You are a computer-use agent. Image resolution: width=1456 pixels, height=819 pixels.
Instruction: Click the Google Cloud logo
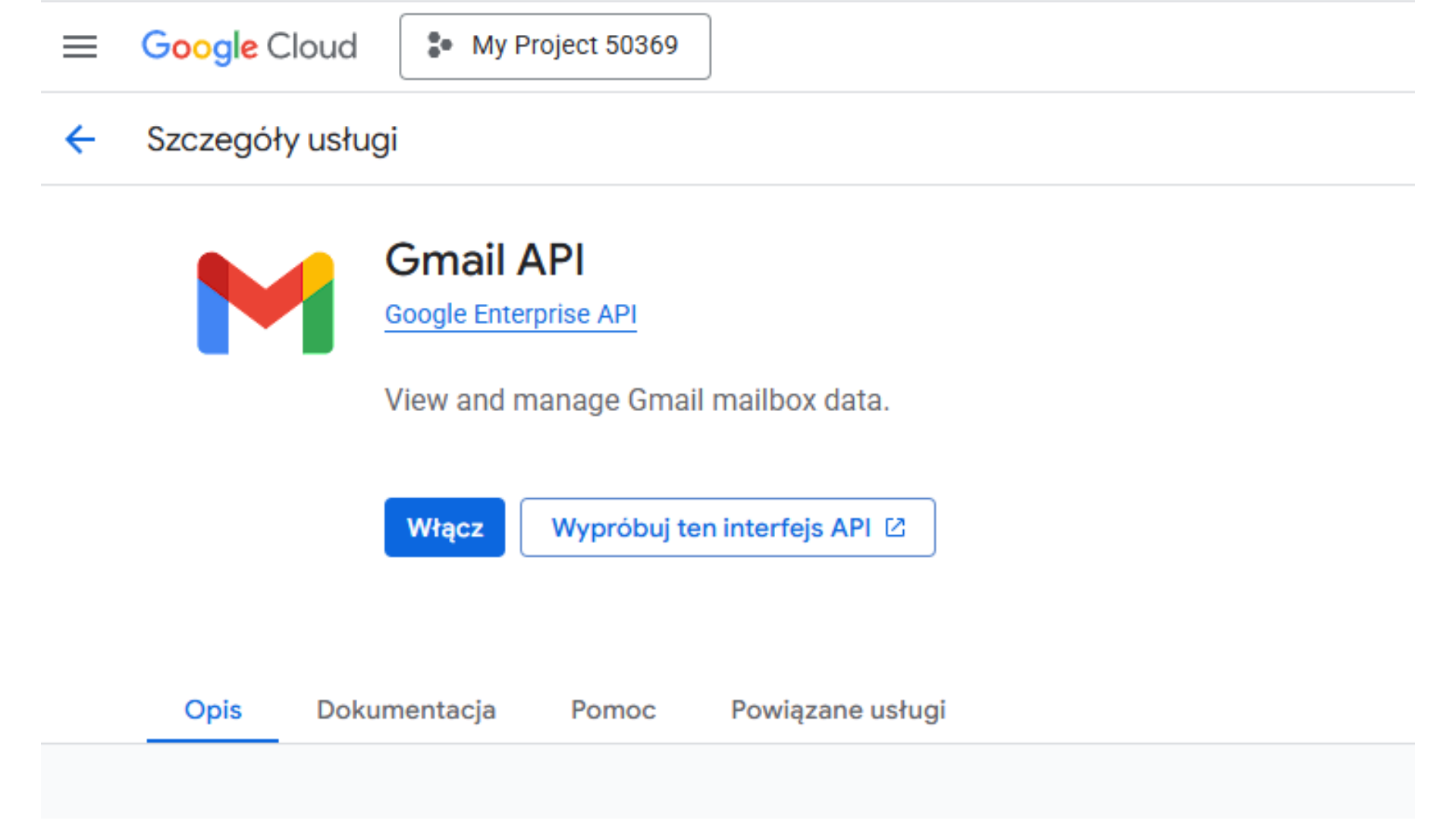(x=249, y=47)
